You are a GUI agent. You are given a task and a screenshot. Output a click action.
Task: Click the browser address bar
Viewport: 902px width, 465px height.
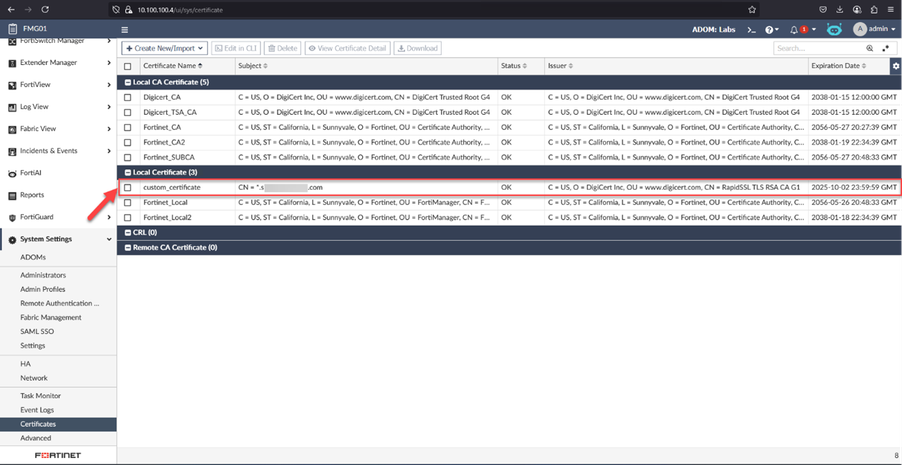click(x=434, y=10)
